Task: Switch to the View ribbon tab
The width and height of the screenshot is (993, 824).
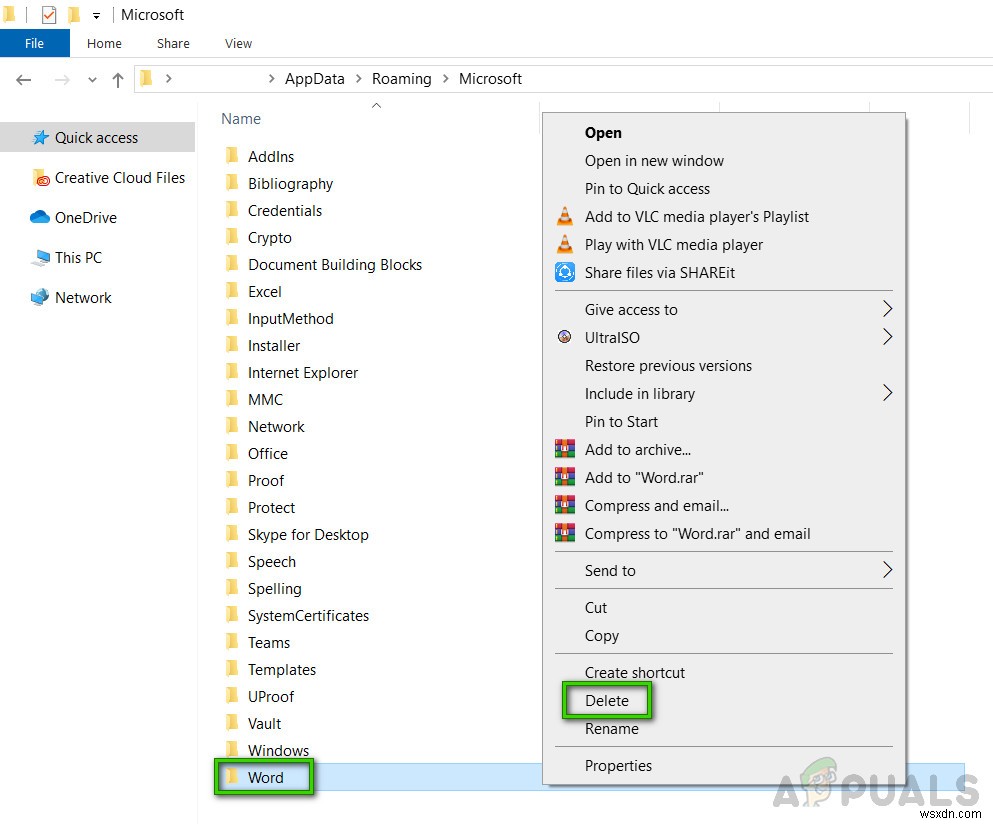Action: click(x=238, y=43)
